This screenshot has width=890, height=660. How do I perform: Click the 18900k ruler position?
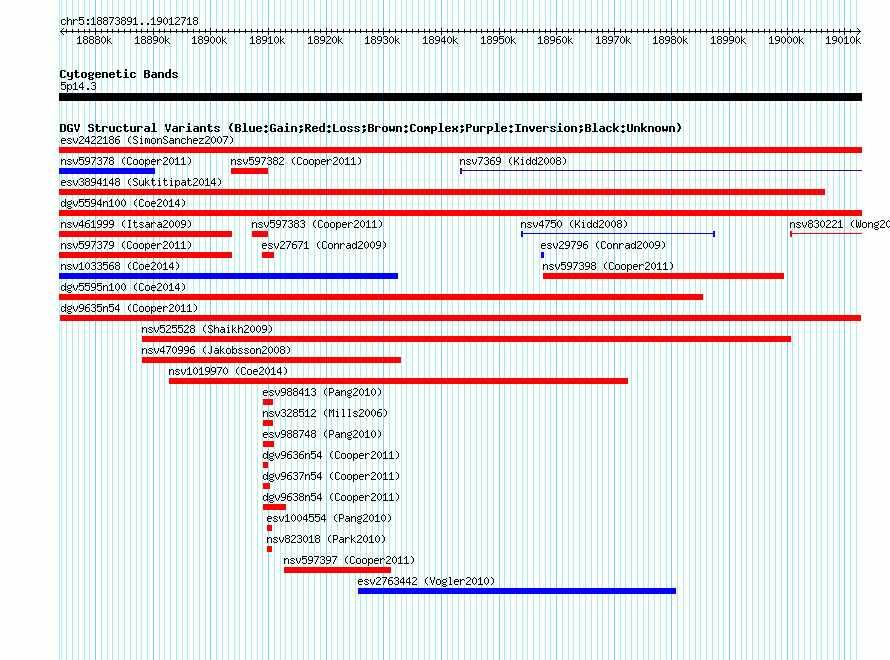coord(209,40)
